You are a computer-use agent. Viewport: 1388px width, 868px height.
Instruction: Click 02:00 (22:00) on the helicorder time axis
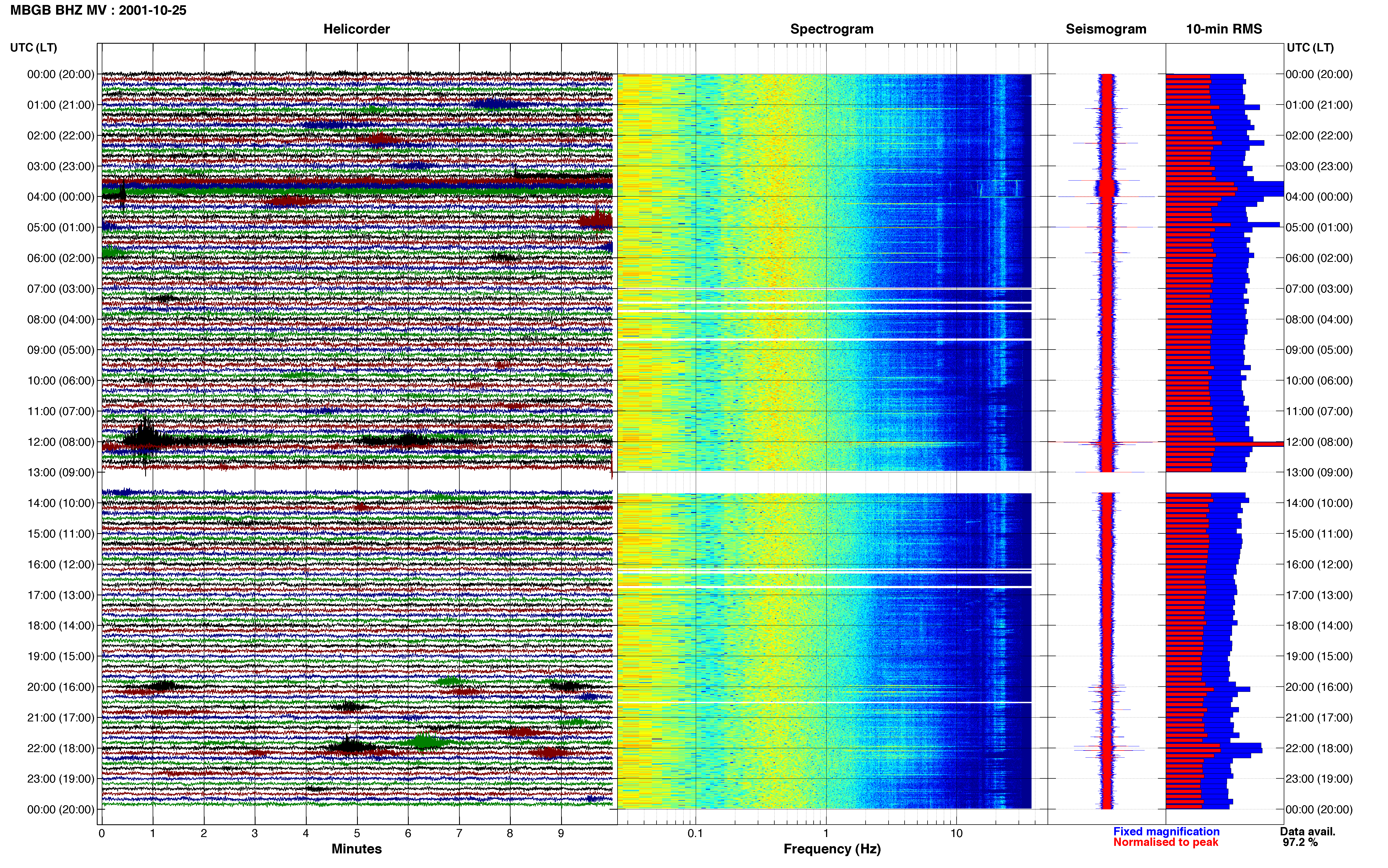[61, 135]
